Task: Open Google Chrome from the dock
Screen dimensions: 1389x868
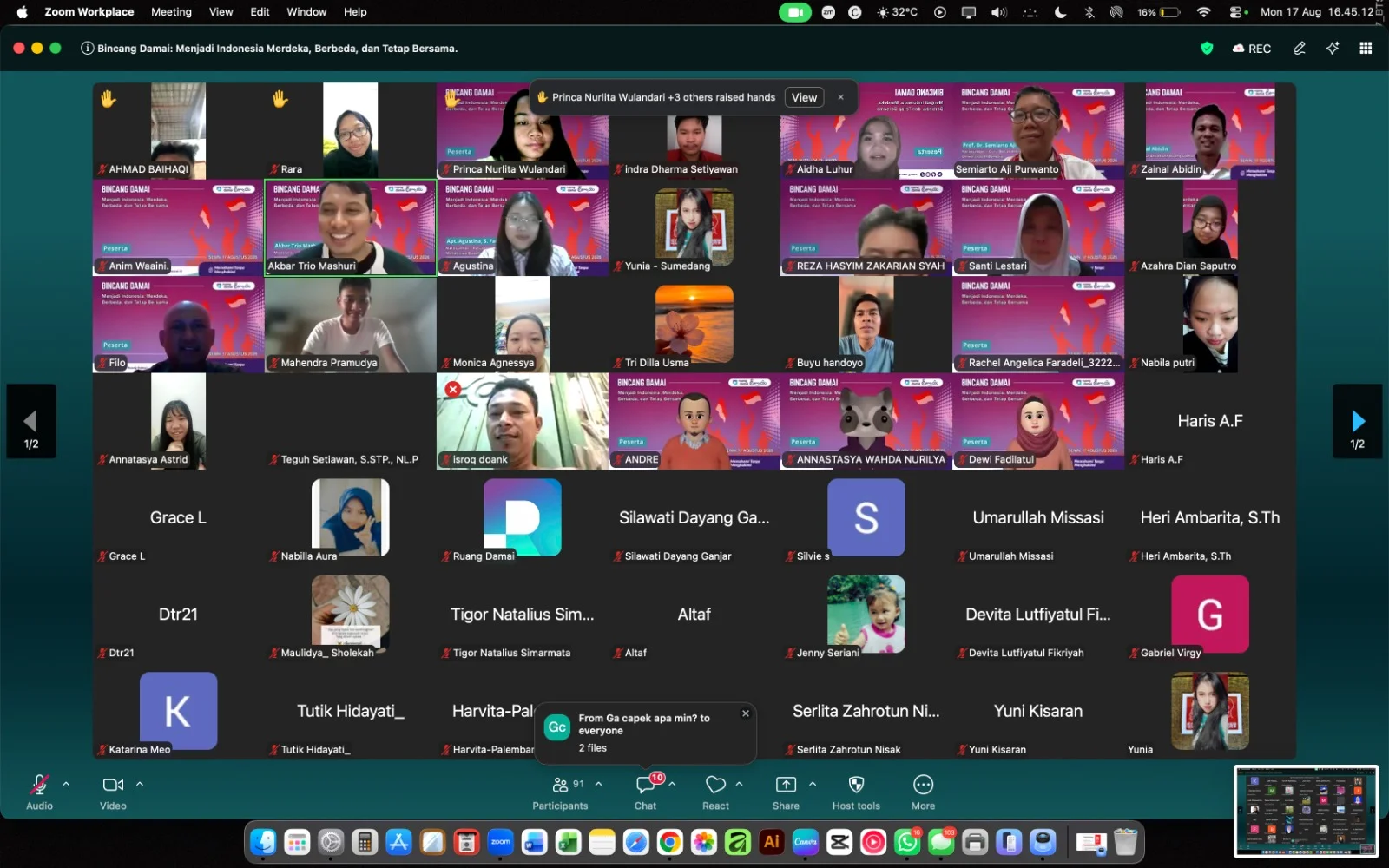Action: coord(669,841)
